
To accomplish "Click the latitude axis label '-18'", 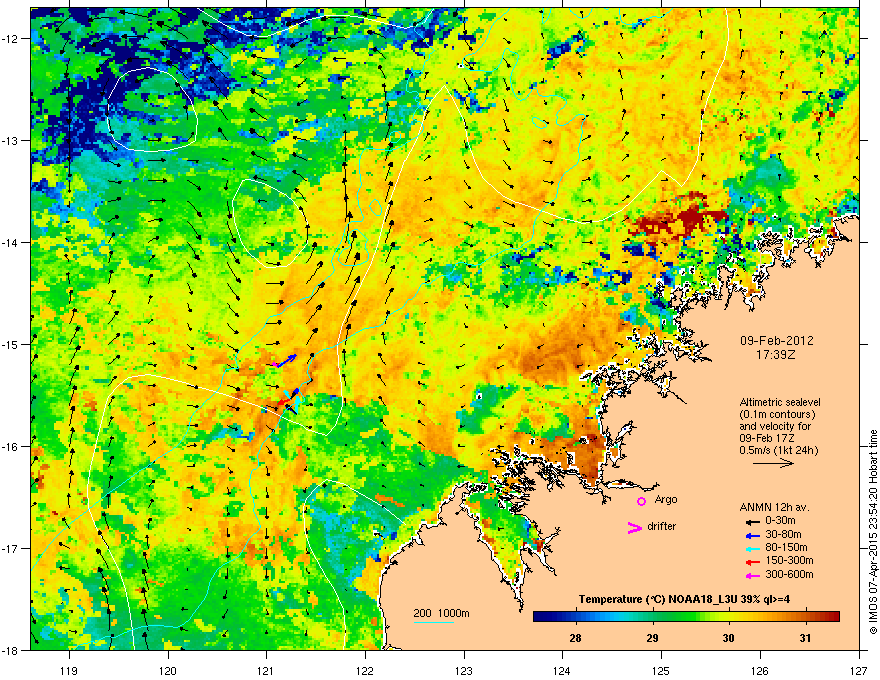I will (10, 650).
